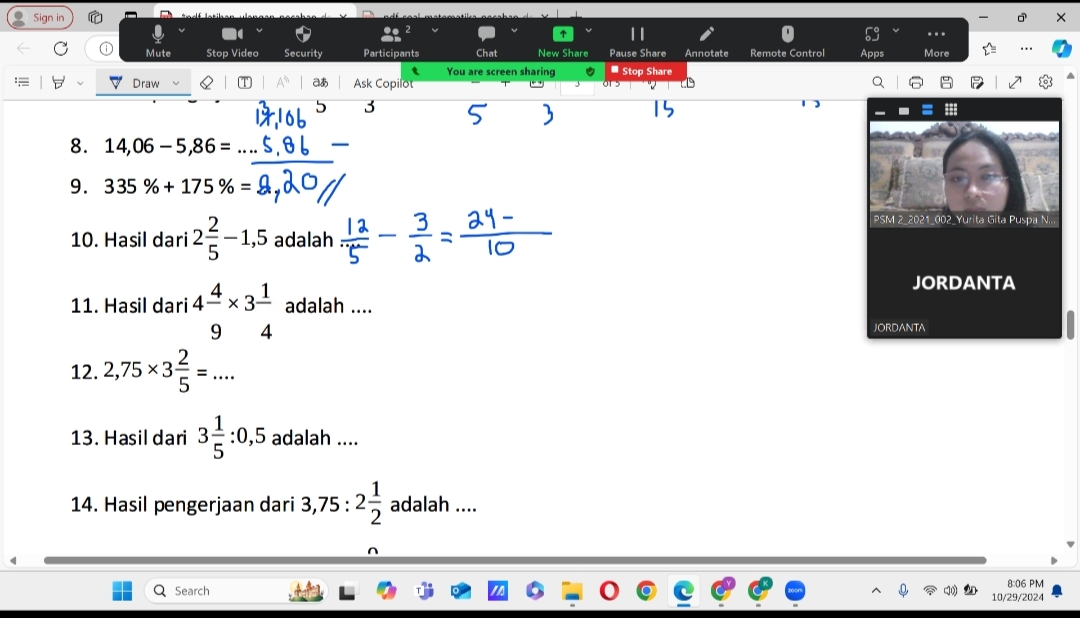Viewport: 1080px width, 618px height.
Task: Open File Explorer from taskbar
Action: 572,590
